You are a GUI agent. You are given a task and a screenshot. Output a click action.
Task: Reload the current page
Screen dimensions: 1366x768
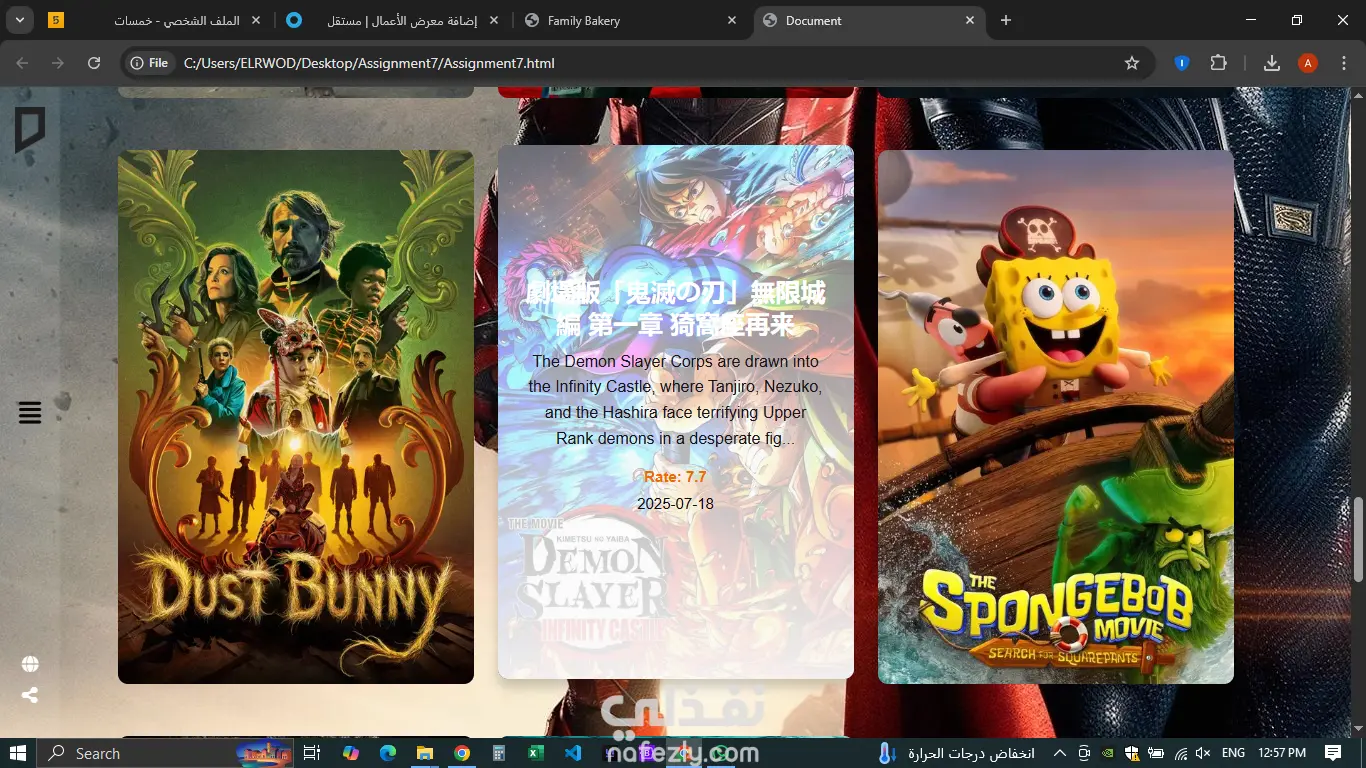(94, 63)
